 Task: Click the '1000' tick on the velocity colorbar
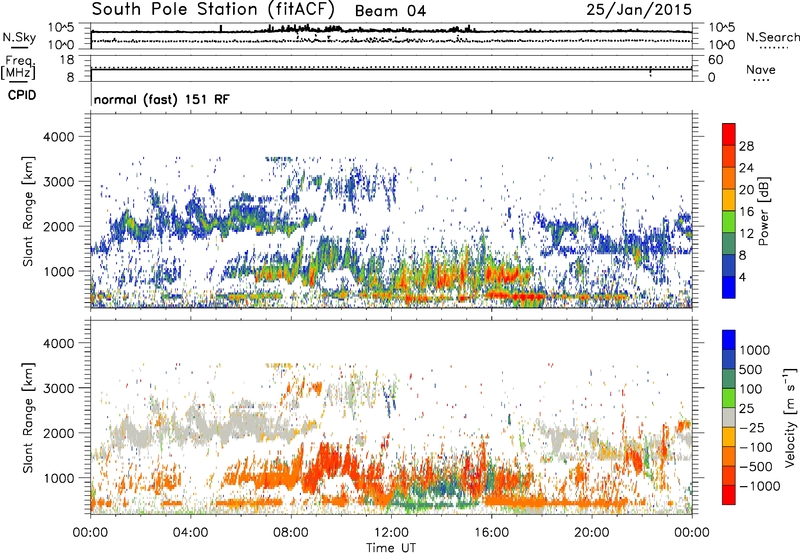tap(754, 350)
